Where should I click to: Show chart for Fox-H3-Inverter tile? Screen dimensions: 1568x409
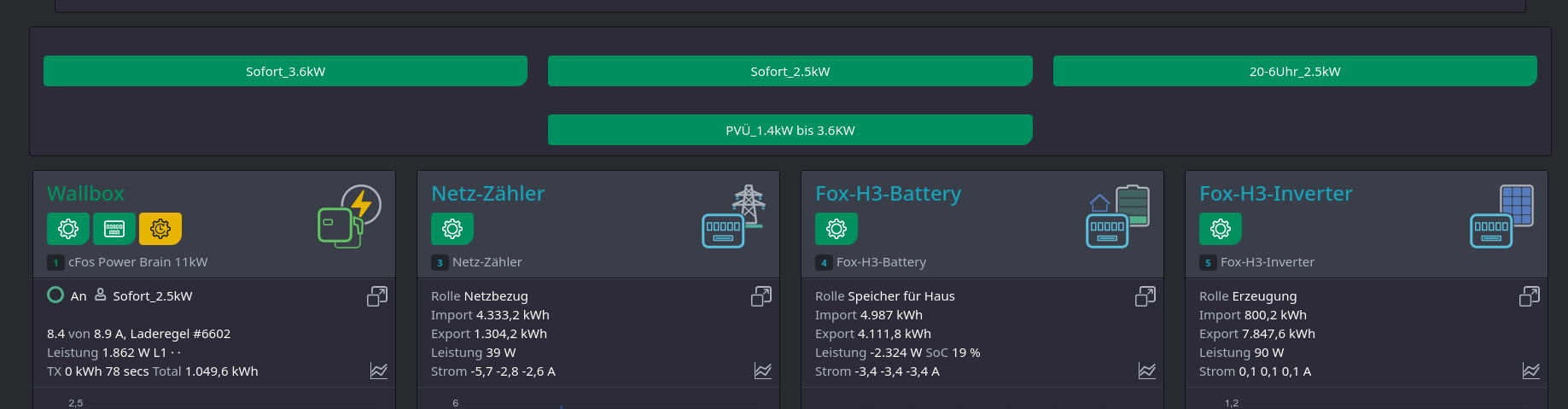click(1531, 371)
